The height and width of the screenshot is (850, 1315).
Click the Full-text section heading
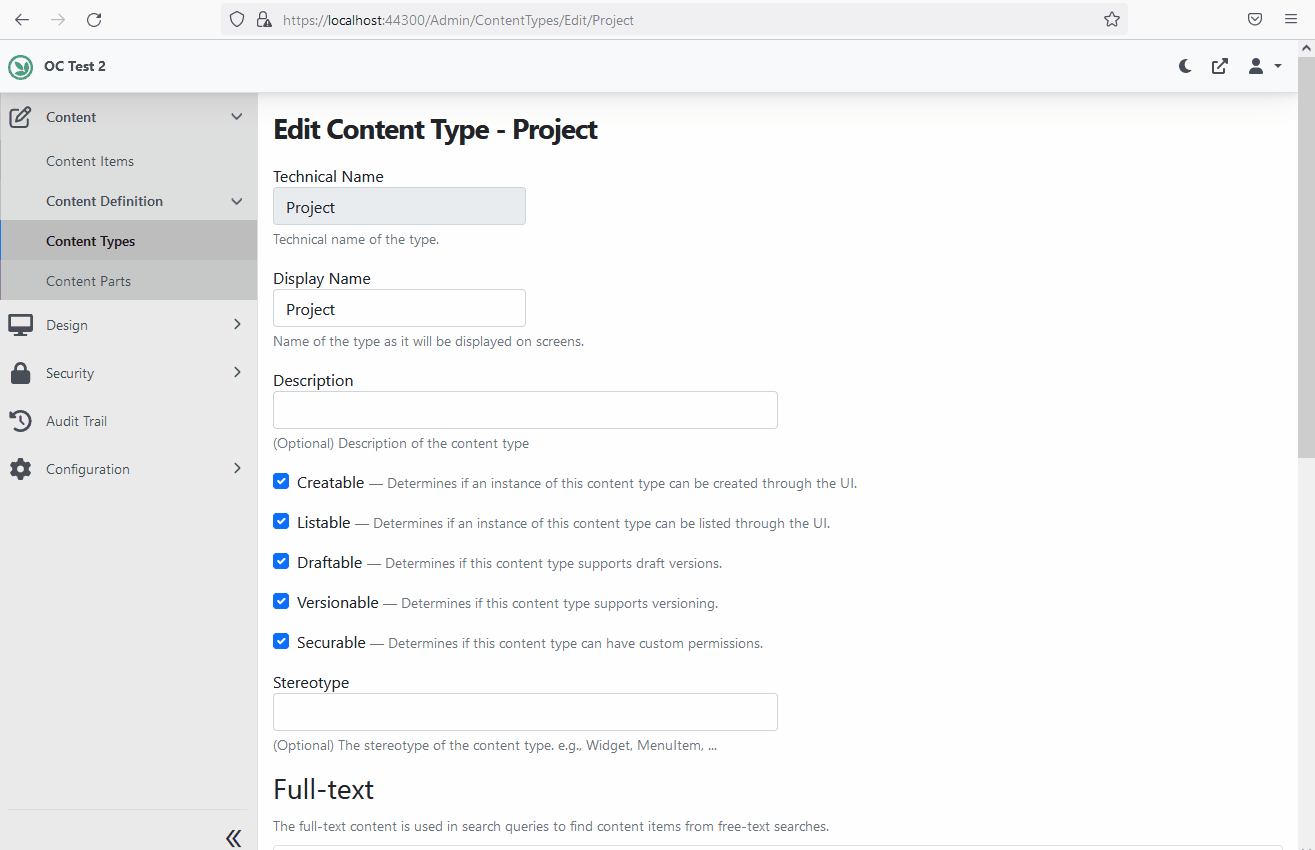[323, 789]
